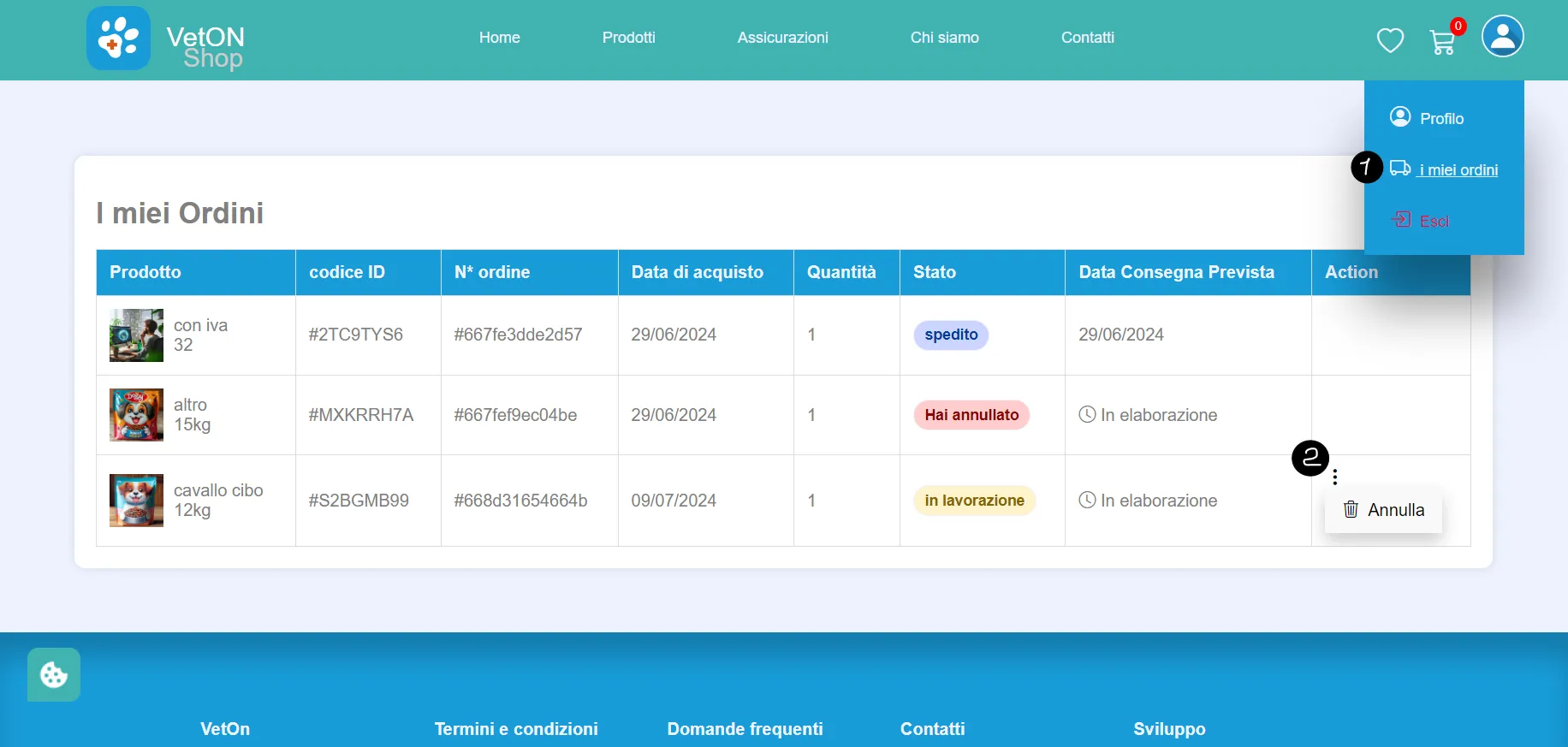Open Assicurazioni navigation link
The height and width of the screenshot is (747, 1568).
[x=783, y=38]
